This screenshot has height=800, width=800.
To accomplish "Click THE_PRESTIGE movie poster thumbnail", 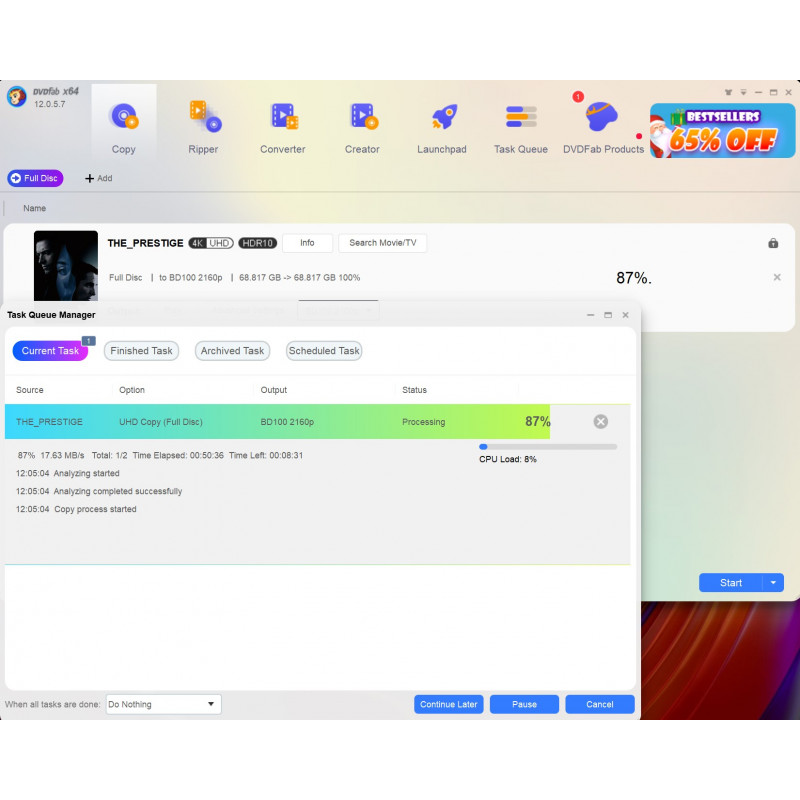I will coord(66,265).
